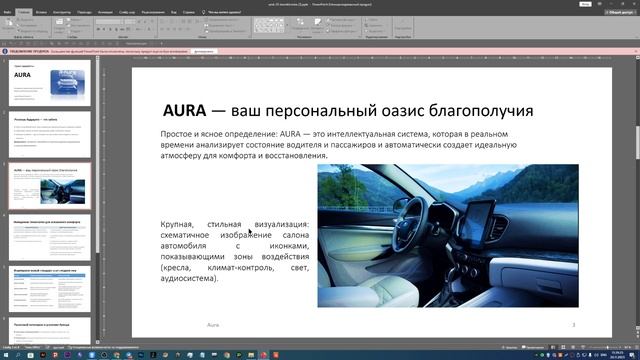The width and height of the screenshot is (640, 360).
Task: Click the Общий доступ share button
Action: pyautogui.click(x=620, y=12)
